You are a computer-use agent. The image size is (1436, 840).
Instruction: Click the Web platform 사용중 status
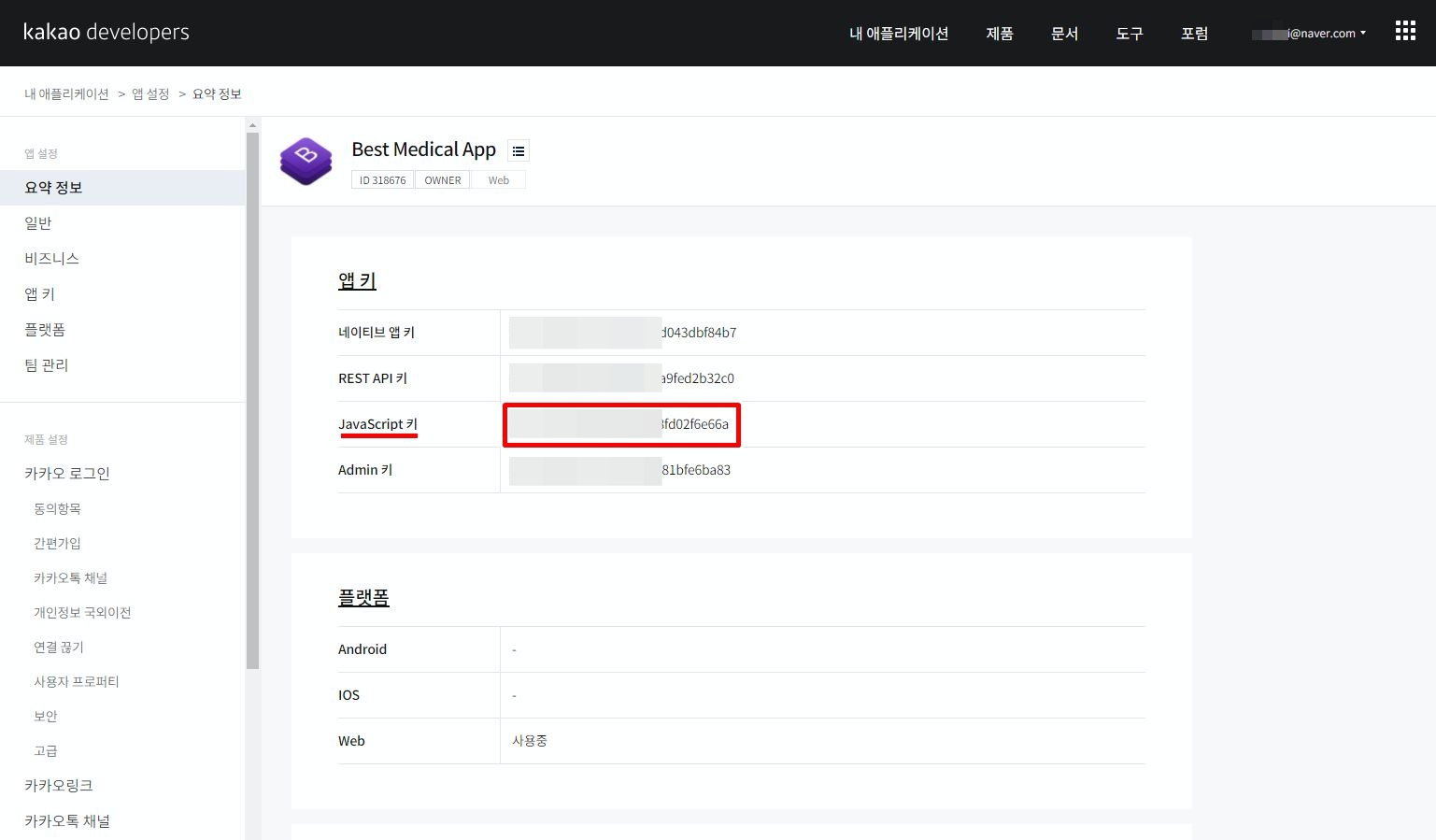coord(530,741)
